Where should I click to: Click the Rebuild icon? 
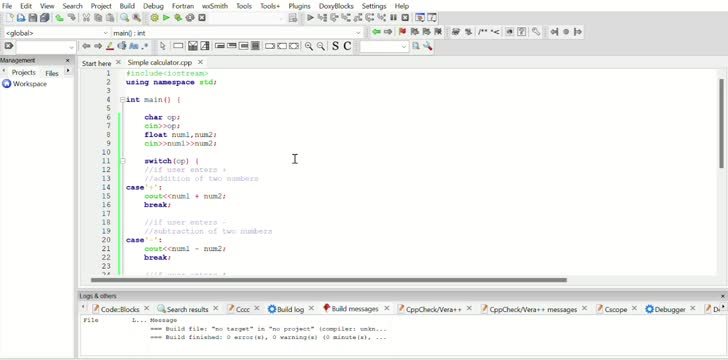pos(190,18)
